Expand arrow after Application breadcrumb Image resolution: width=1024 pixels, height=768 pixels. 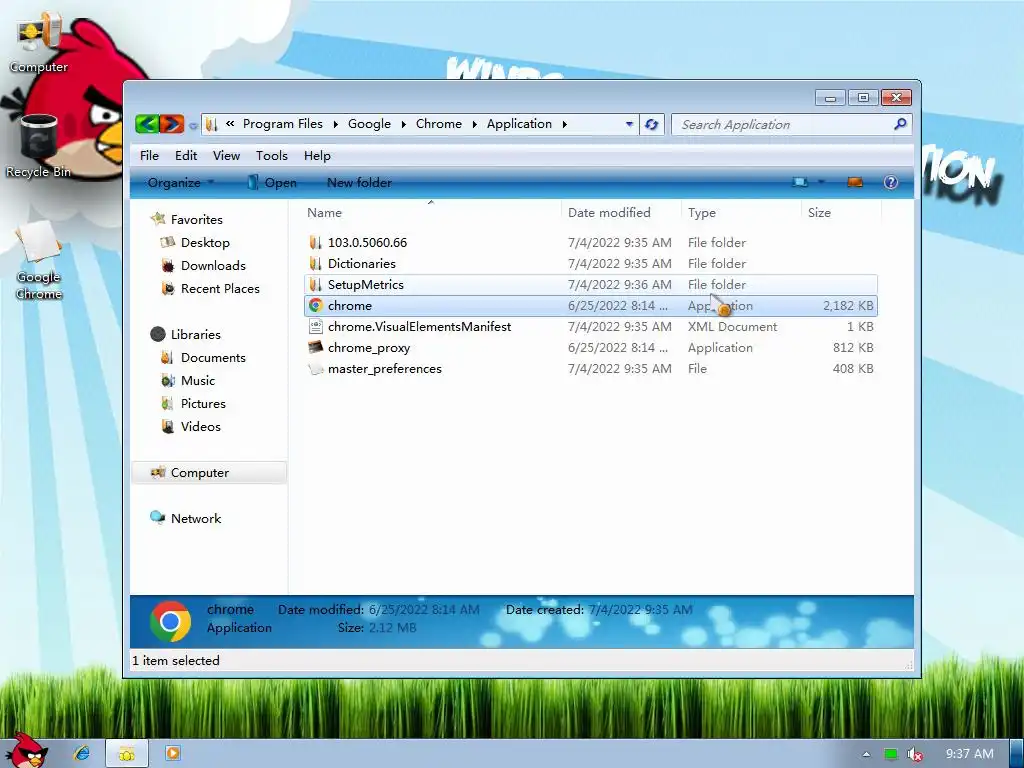coord(565,124)
